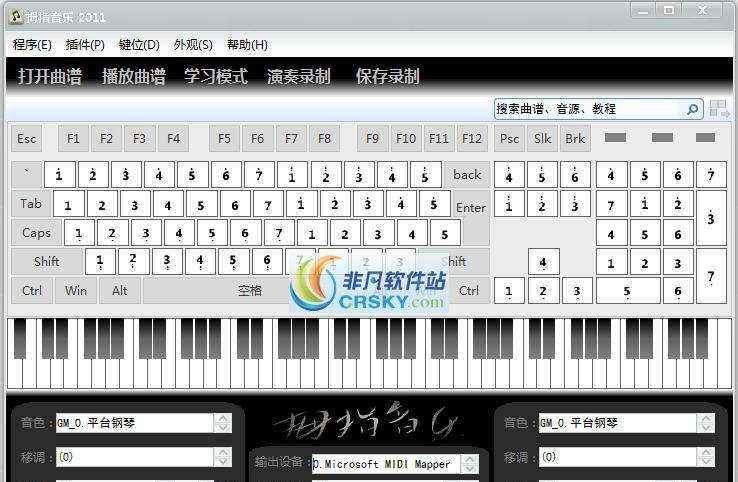Screen dimensions: 738x482
Task: Click the 输出设备 spinner arrows
Action: (x=470, y=464)
